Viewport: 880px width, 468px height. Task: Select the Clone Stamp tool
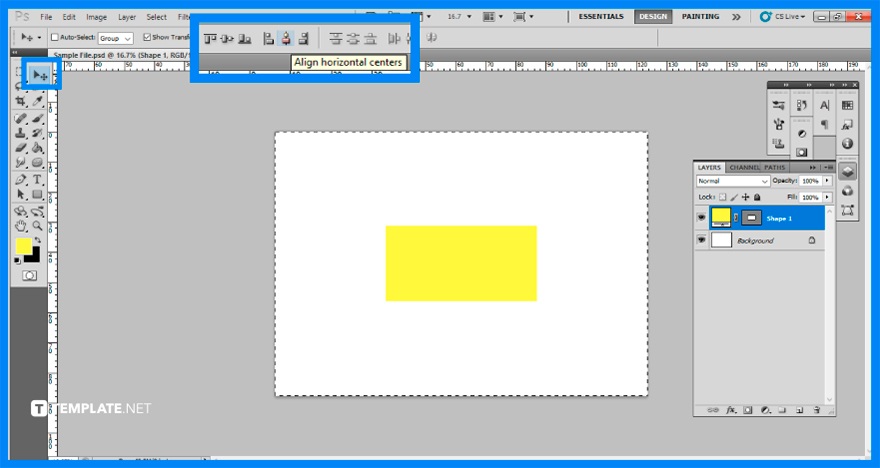[21, 134]
